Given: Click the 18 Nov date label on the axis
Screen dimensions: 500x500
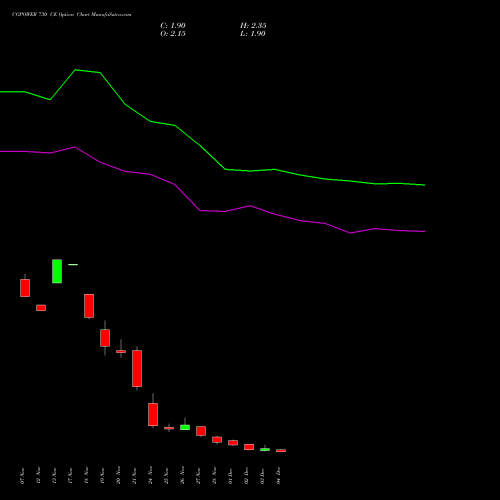Looking at the screenshot, I should (86, 476).
